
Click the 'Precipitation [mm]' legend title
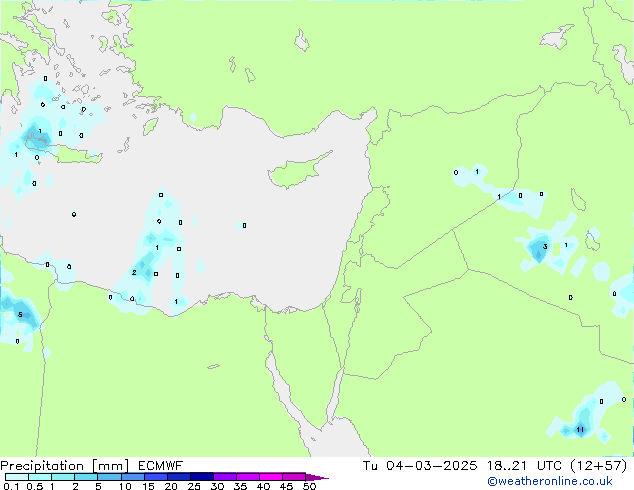tap(65, 466)
